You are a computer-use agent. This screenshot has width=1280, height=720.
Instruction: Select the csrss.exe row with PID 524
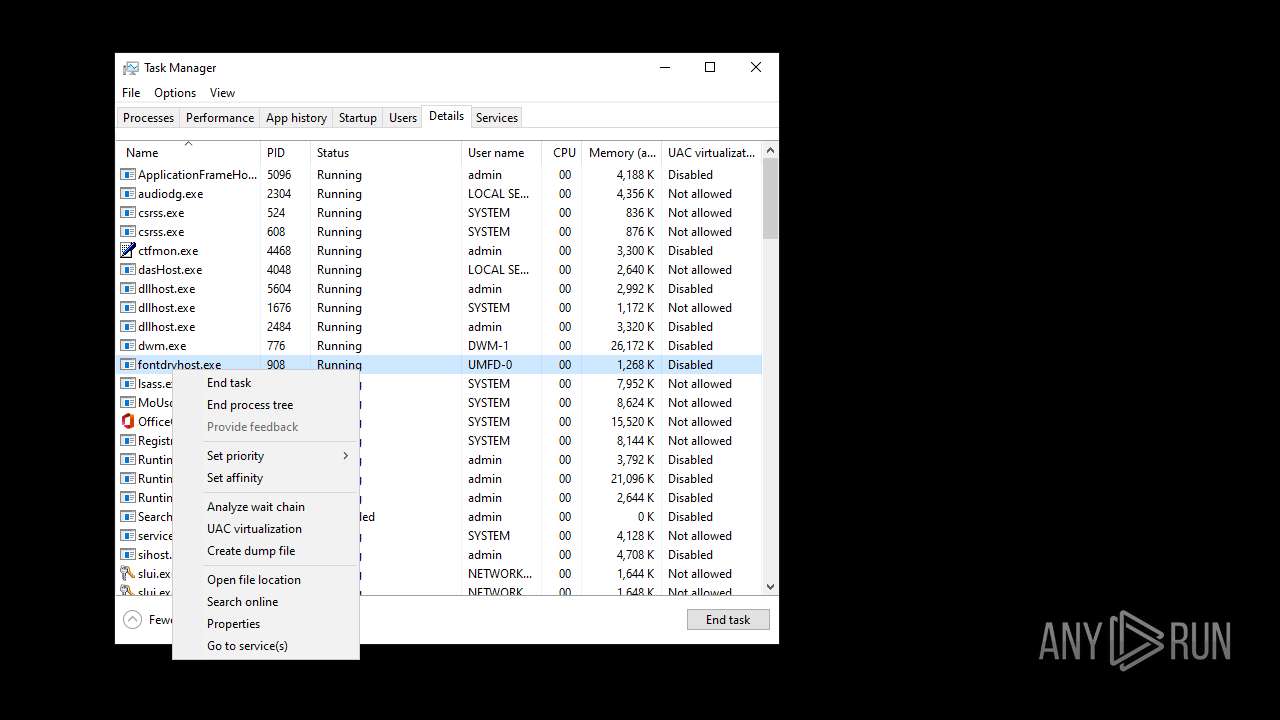[x=440, y=213]
